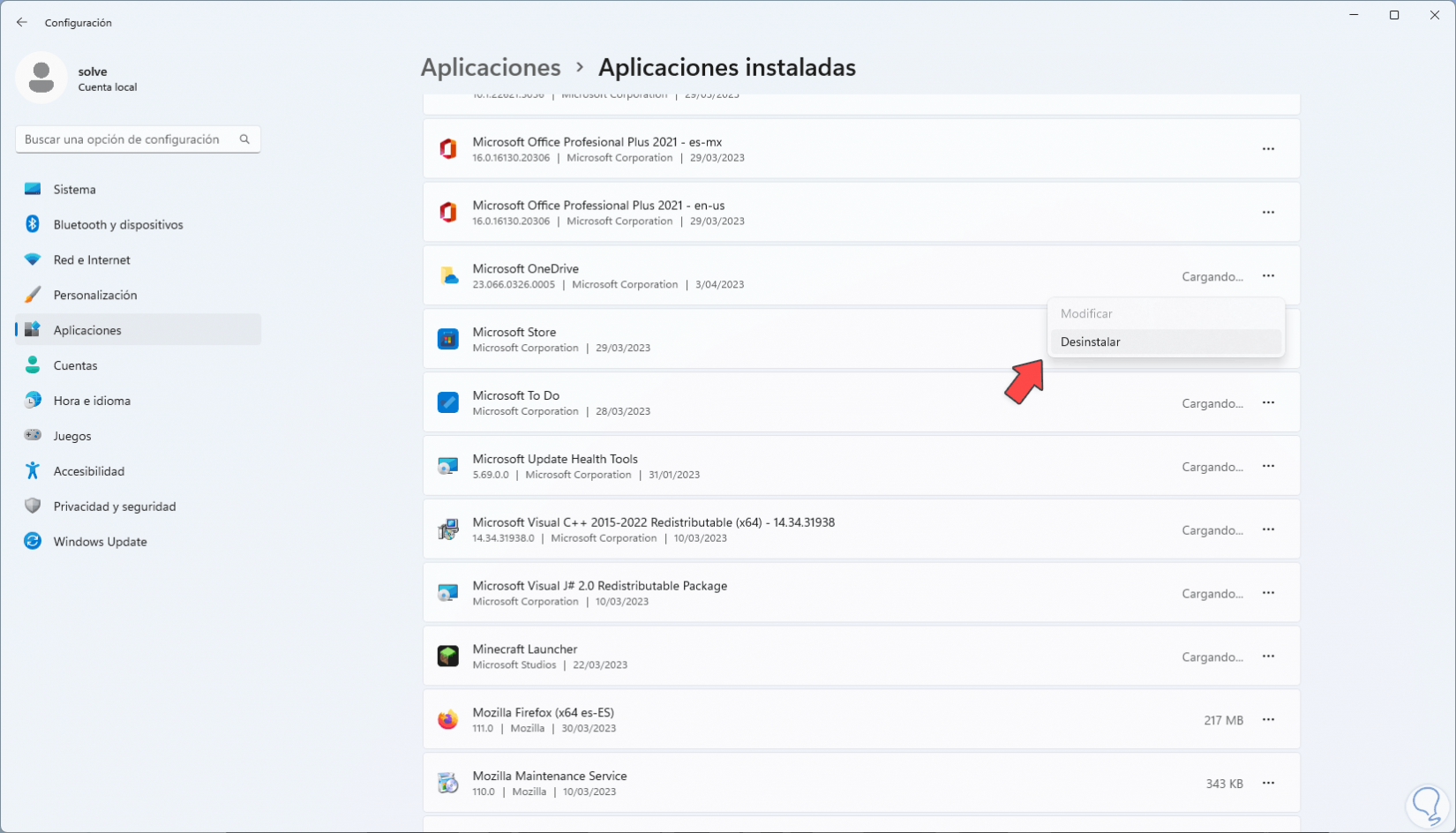Image resolution: width=1456 pixels, height=833 pixels.
Task: Click the Windows Update icon in sidebar
Action: point(33,542)
